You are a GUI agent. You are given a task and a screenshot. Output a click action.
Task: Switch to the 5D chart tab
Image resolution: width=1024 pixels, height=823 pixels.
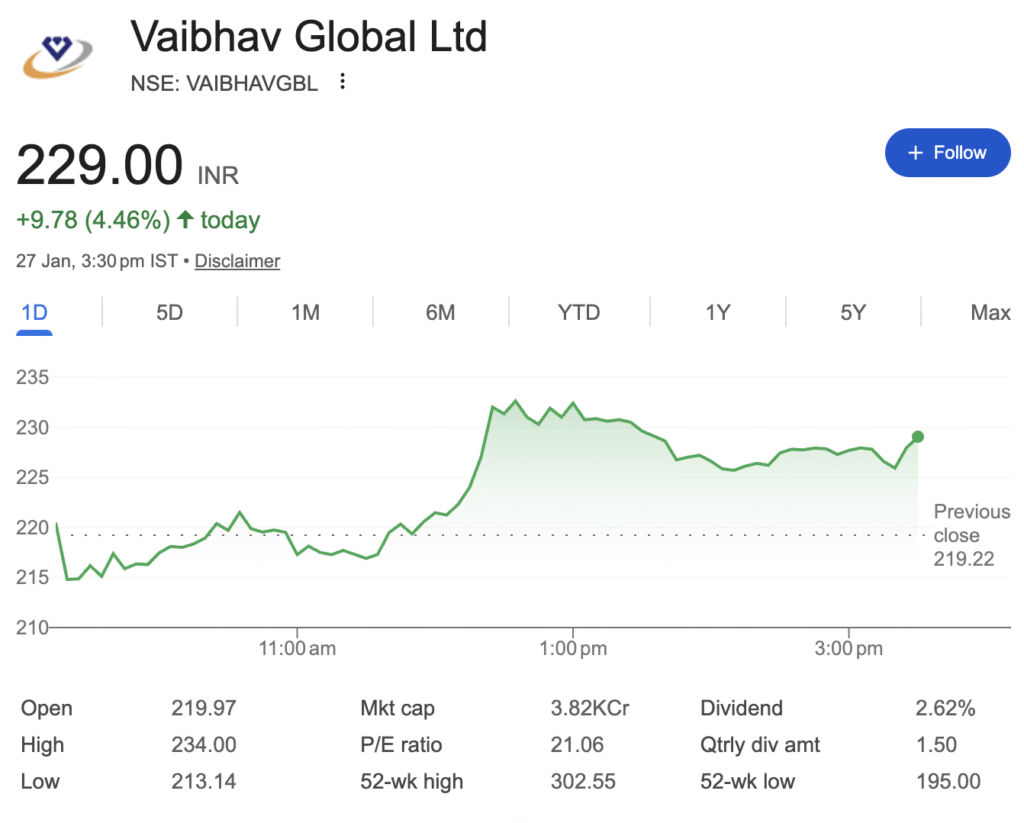pyautogui.click(x=169, y=313)
